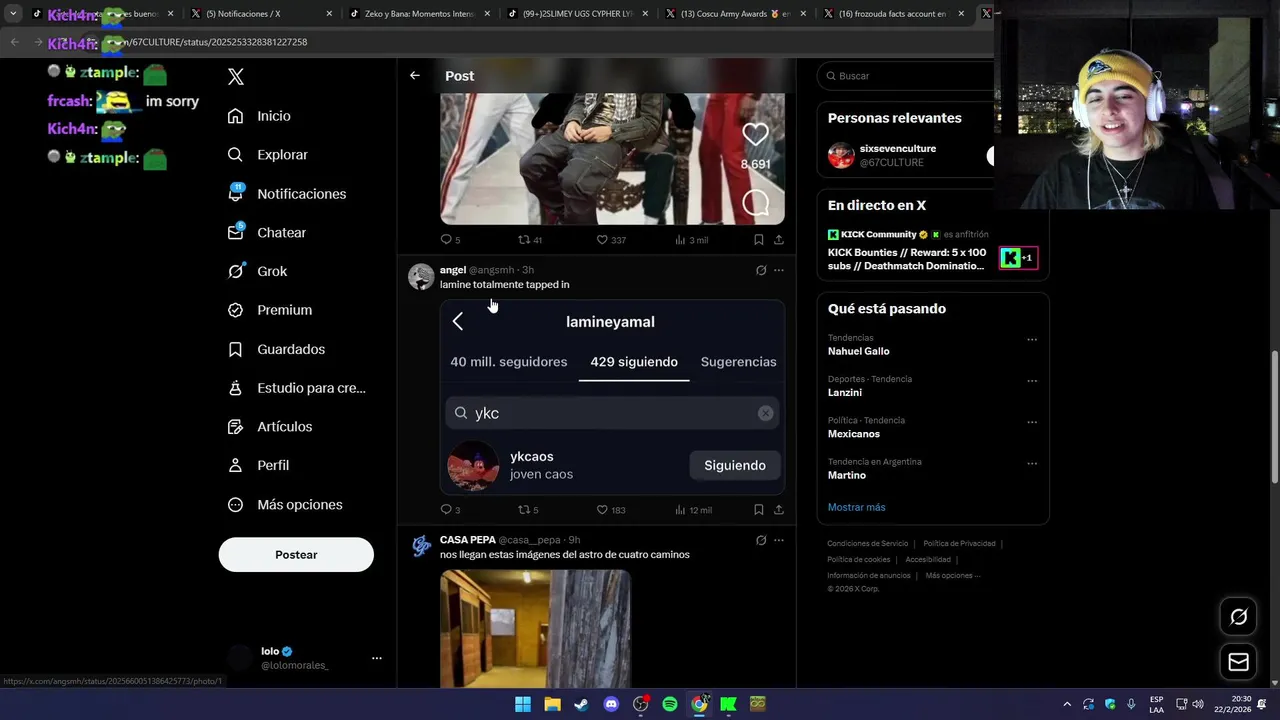Image resolution: width=1280 pixels, height=720 pixels.
Task: Reply to angel's post with 3 comments
Action: pos(450,510)
